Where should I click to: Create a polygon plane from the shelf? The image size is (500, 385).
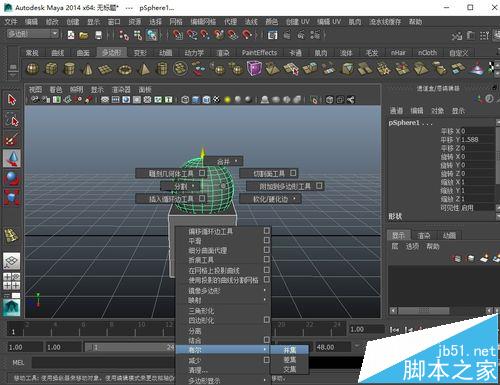[x=105, y=69]
